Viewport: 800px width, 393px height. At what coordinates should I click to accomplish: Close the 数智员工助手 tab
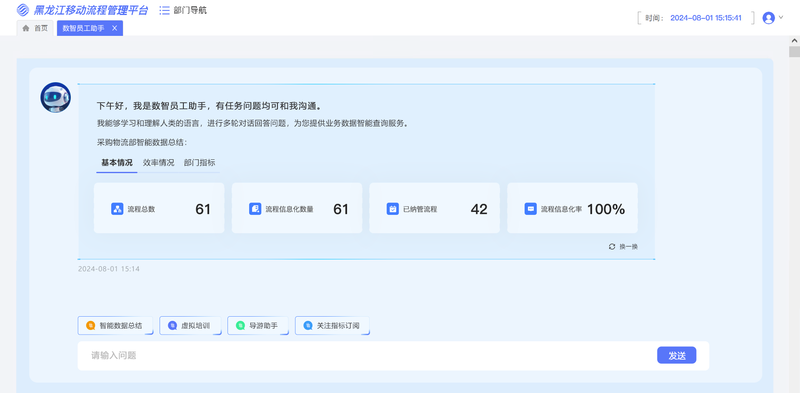click(114, 29)
